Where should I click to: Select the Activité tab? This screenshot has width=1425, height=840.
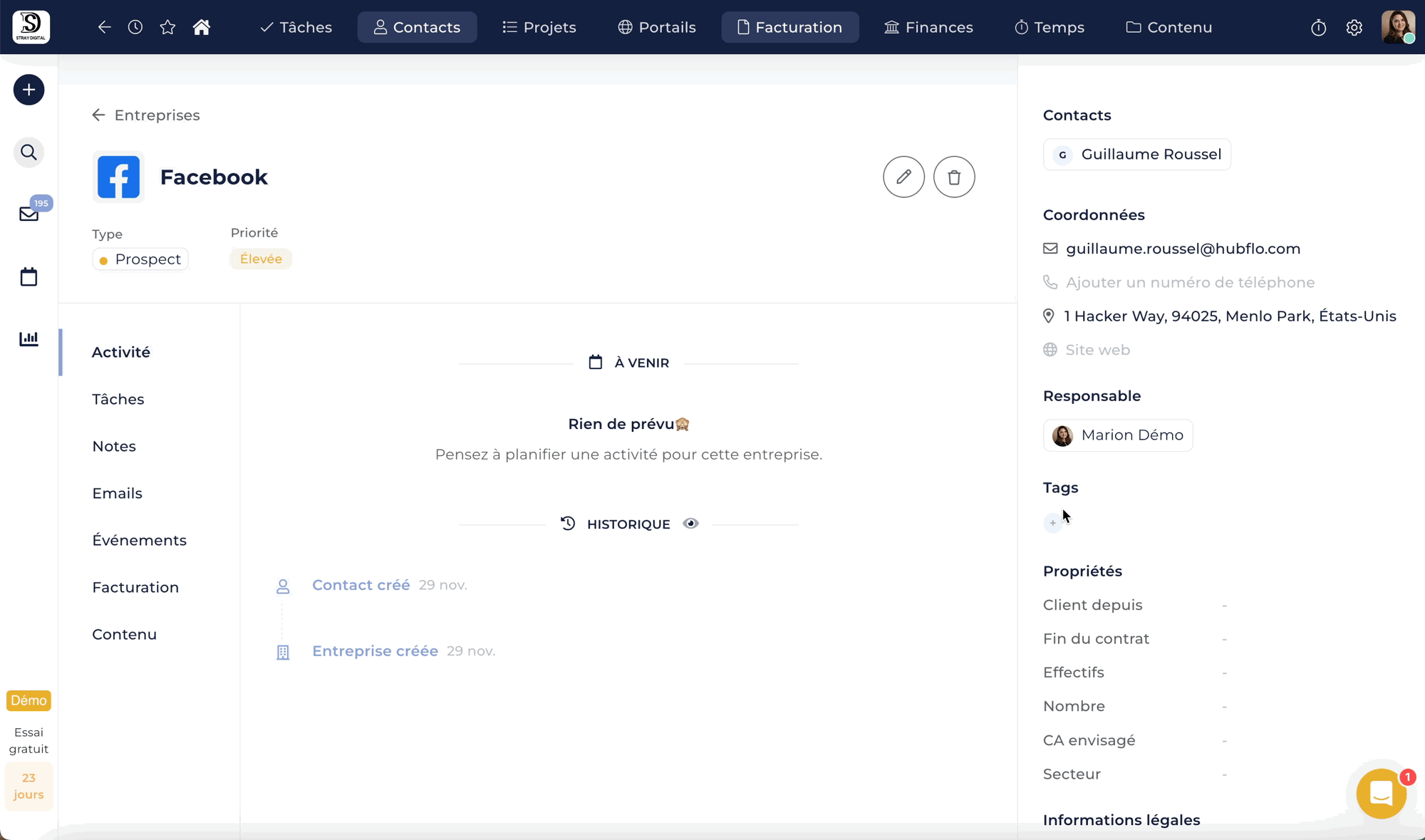tap(121, 352)
